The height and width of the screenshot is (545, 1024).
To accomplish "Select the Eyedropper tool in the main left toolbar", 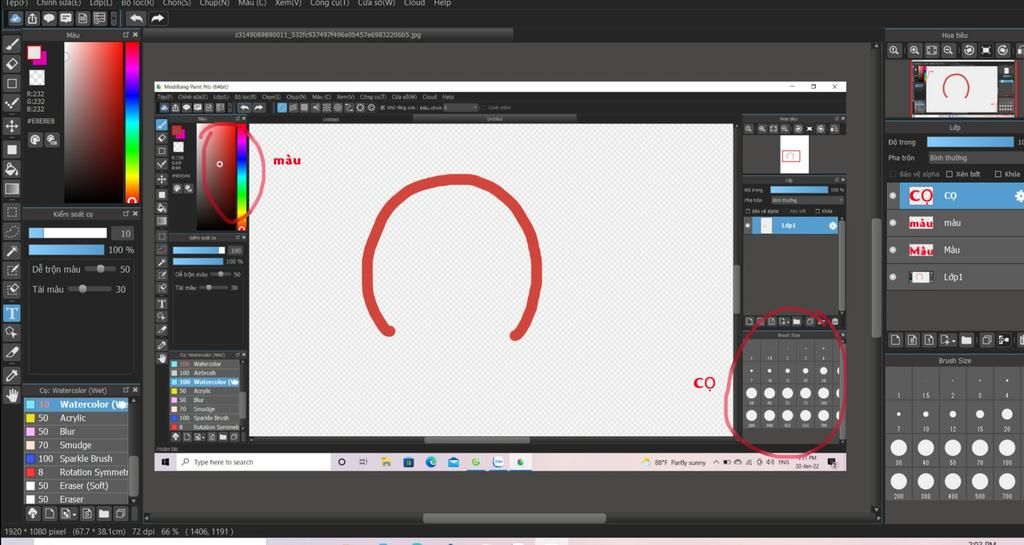I will [12, 375].
